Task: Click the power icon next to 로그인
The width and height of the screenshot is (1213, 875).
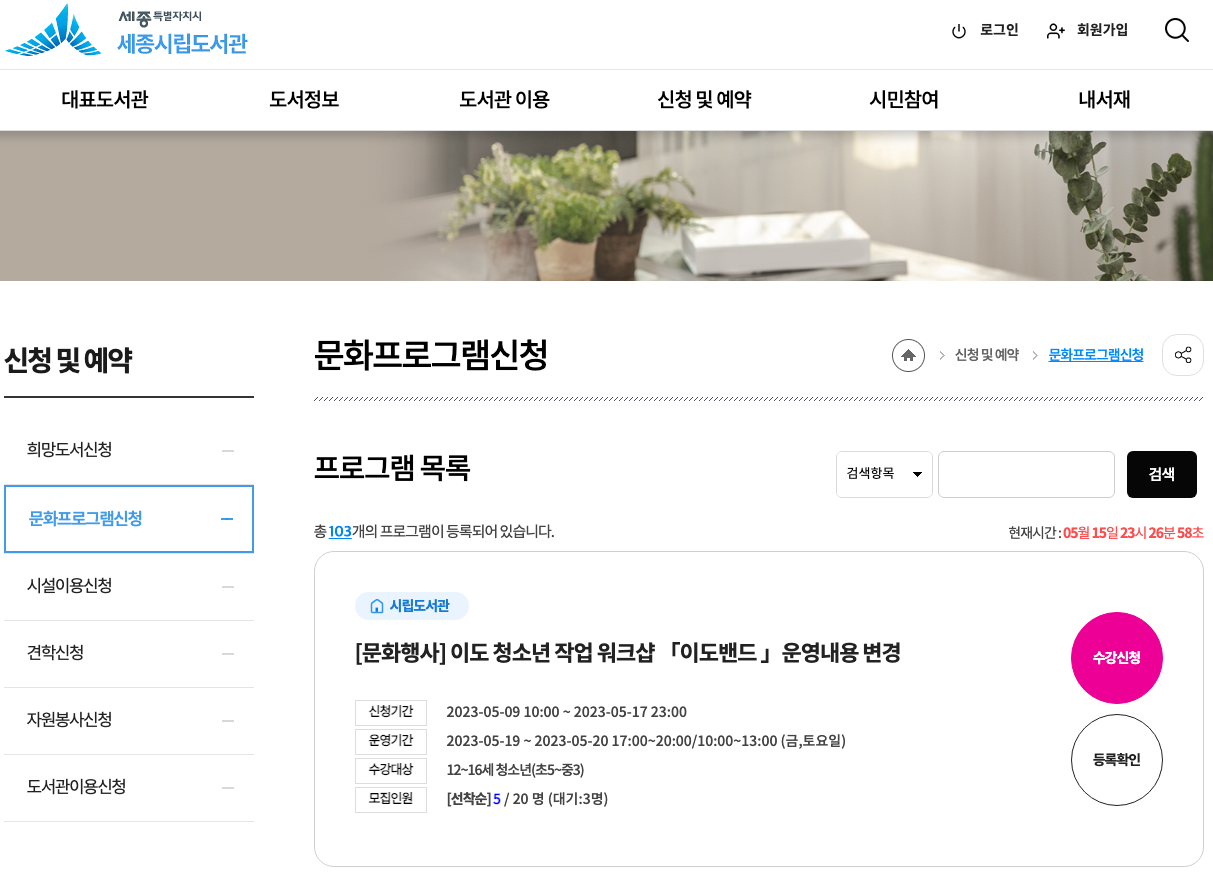Action: pos(959,31)
